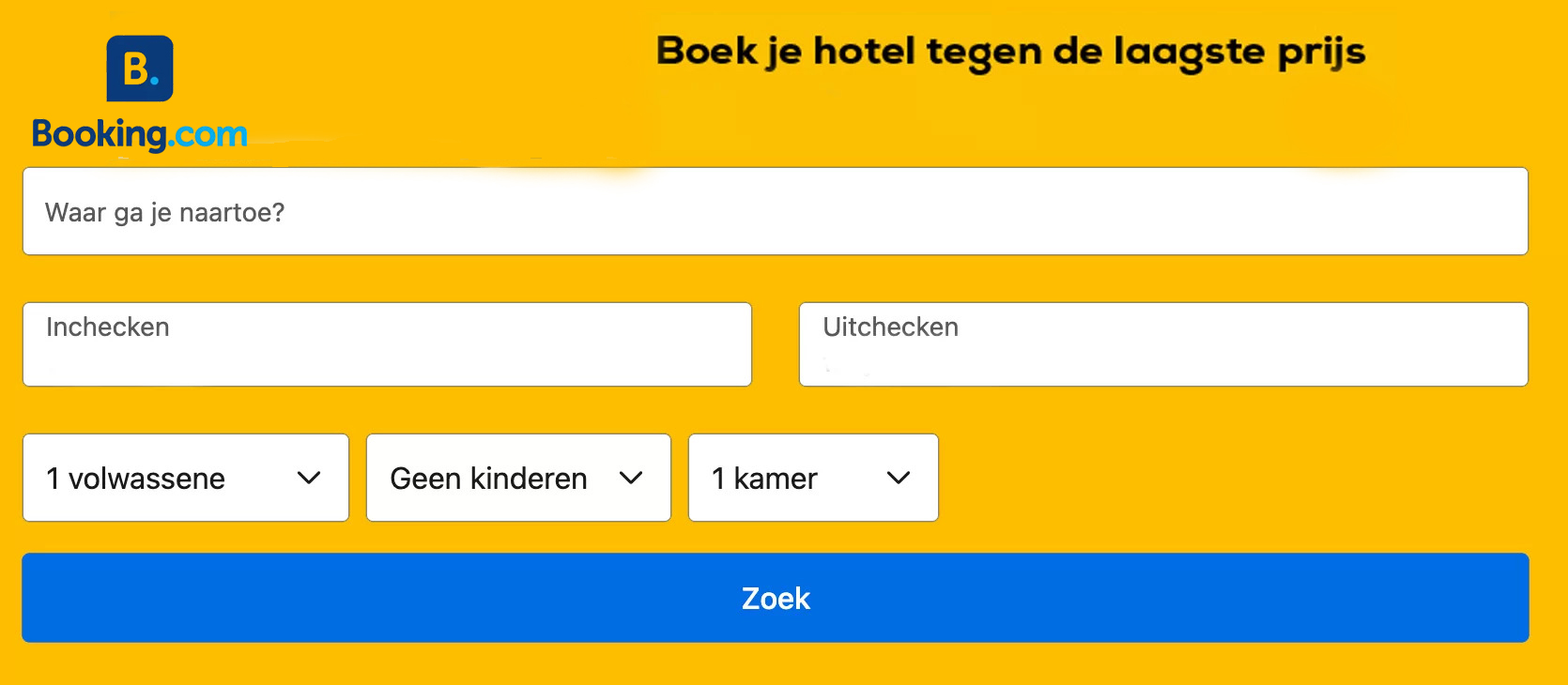The height and width of the screenshot is (685, 1568).
Task: Click the chevron arrow beside 'Geen kinderen'
Action: point(631,478)
